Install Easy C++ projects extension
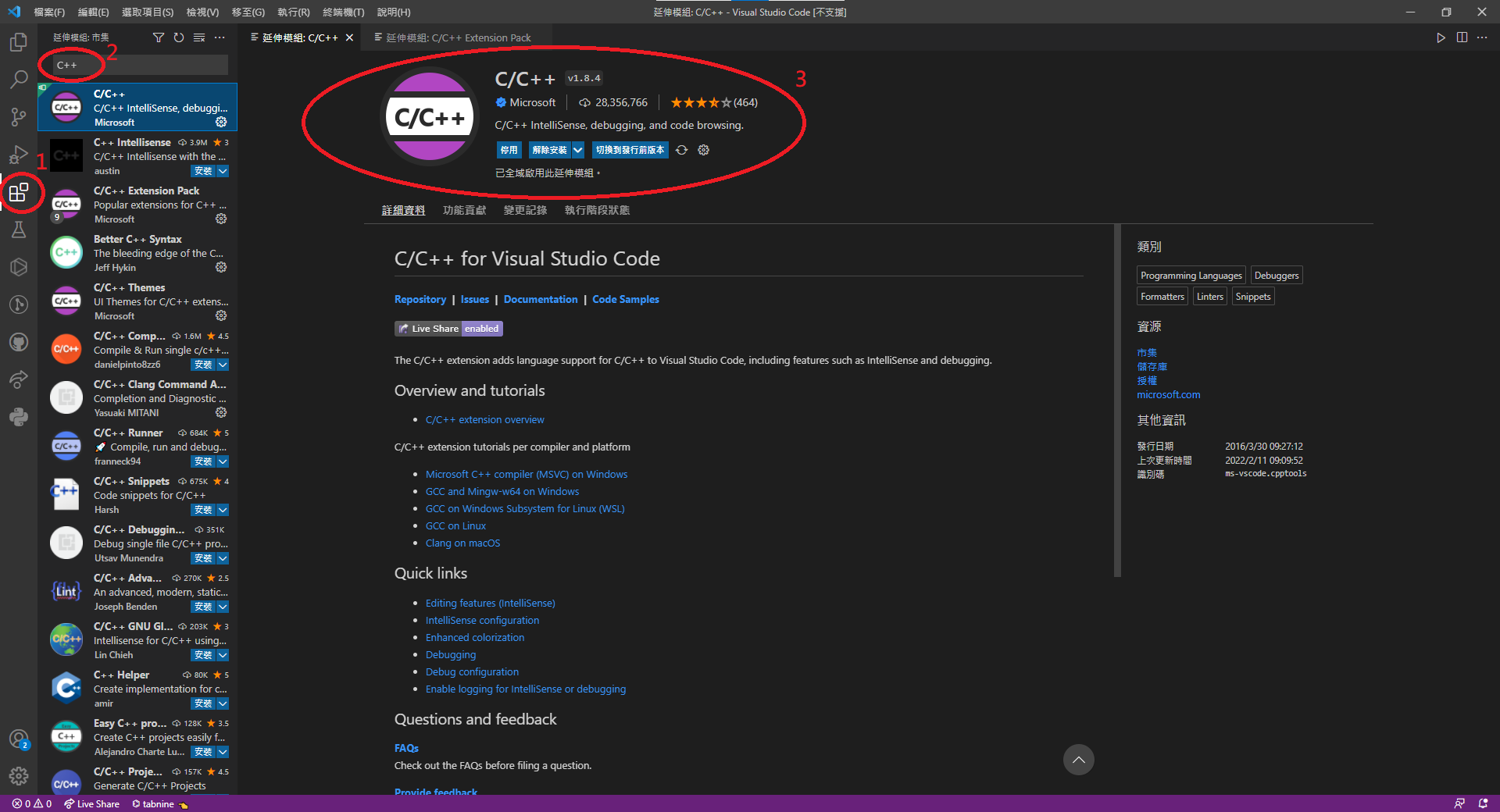This screenshot has width=1500, height=812. 203,752
